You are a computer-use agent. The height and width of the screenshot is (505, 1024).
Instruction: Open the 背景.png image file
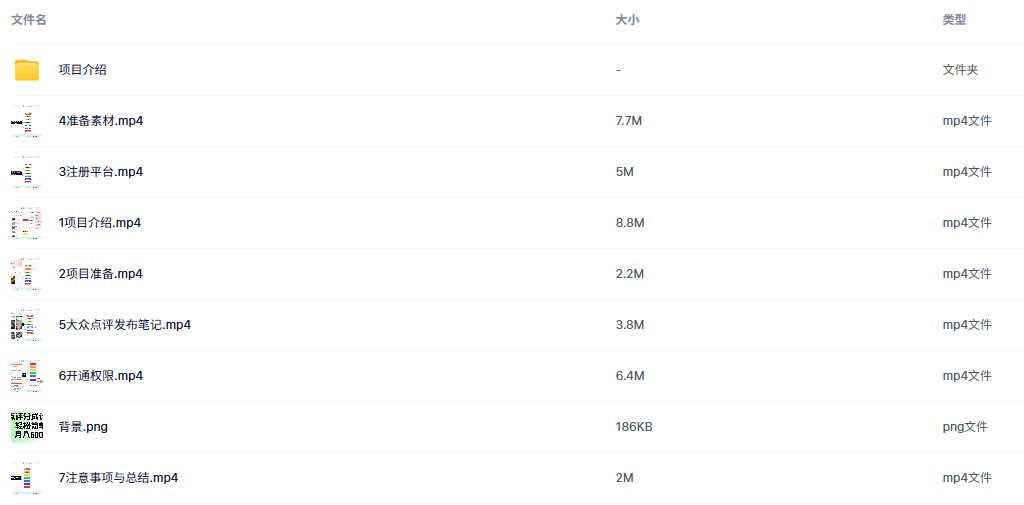[83, 427]
